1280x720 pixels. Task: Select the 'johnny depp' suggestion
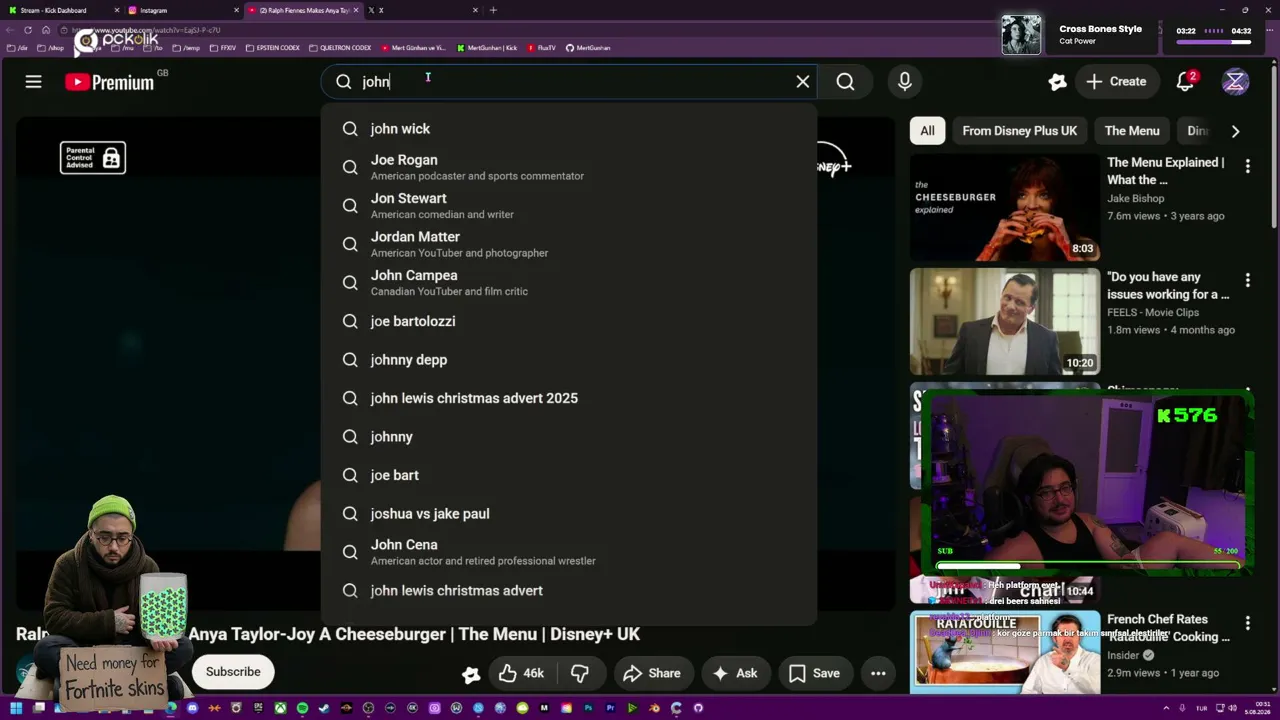pyautogui.click(x=568, y=360)
